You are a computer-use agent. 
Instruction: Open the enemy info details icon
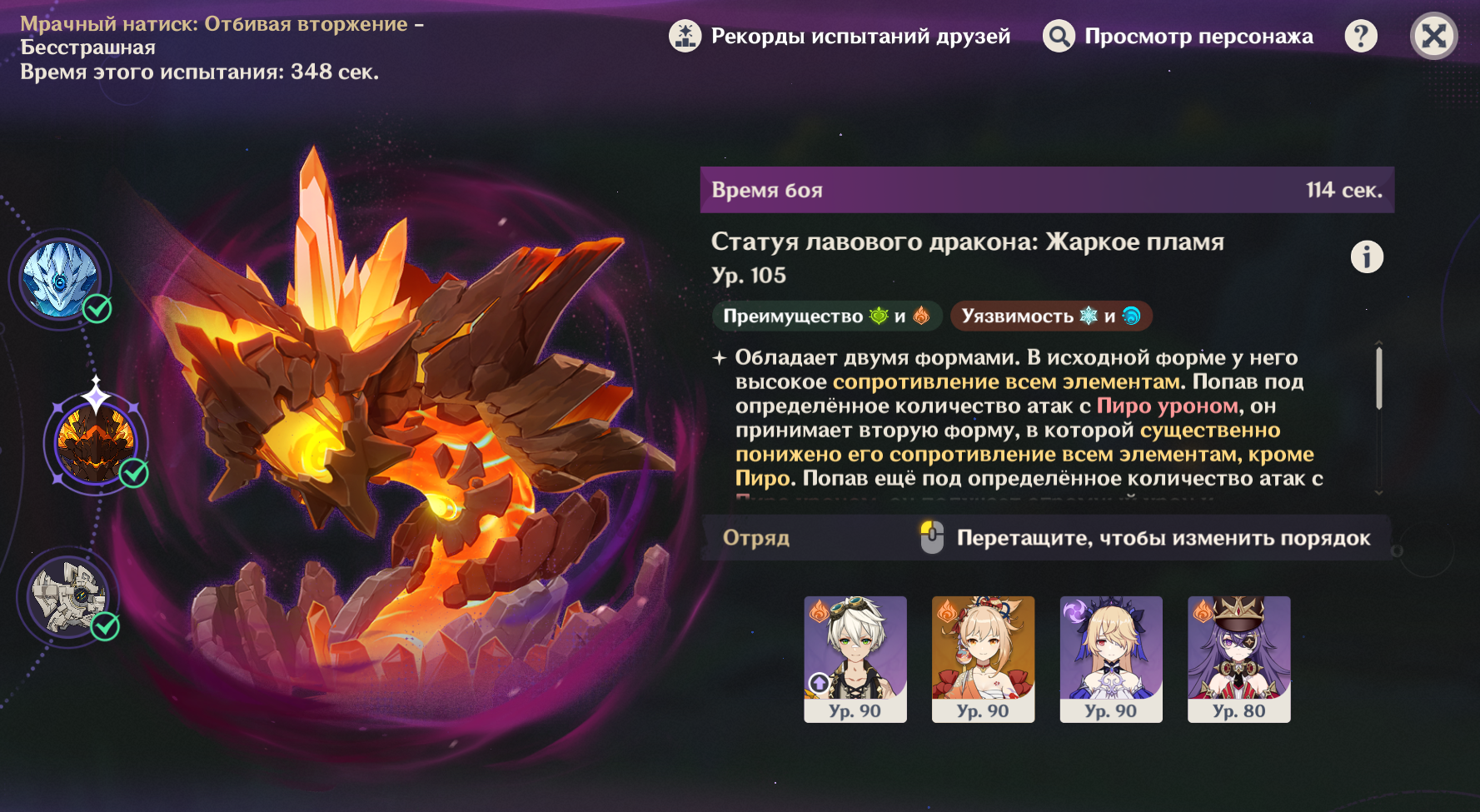(x=1366, y=257)
